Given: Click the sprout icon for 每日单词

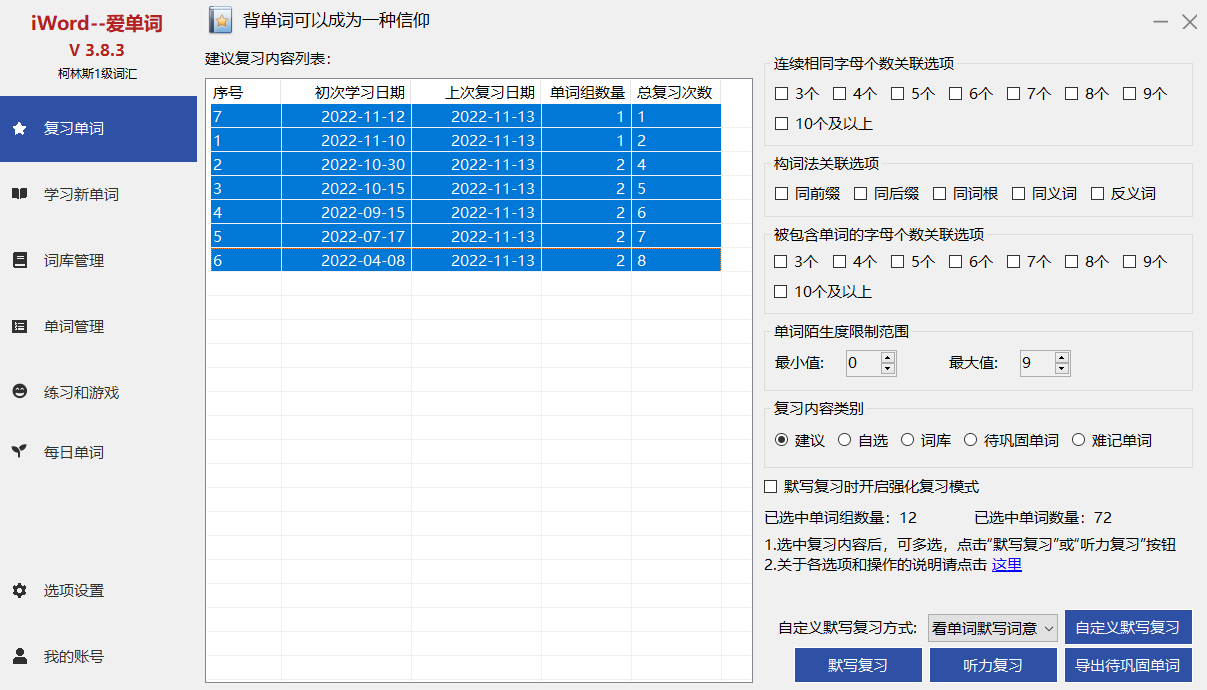Looking at the screenshot, I should (x=19, y=452).
